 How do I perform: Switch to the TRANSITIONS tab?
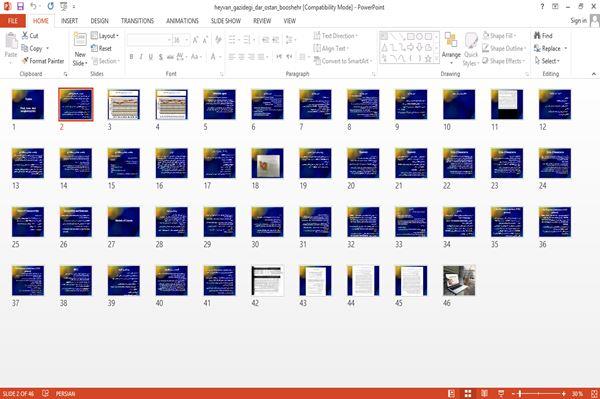tap(137, 21)
